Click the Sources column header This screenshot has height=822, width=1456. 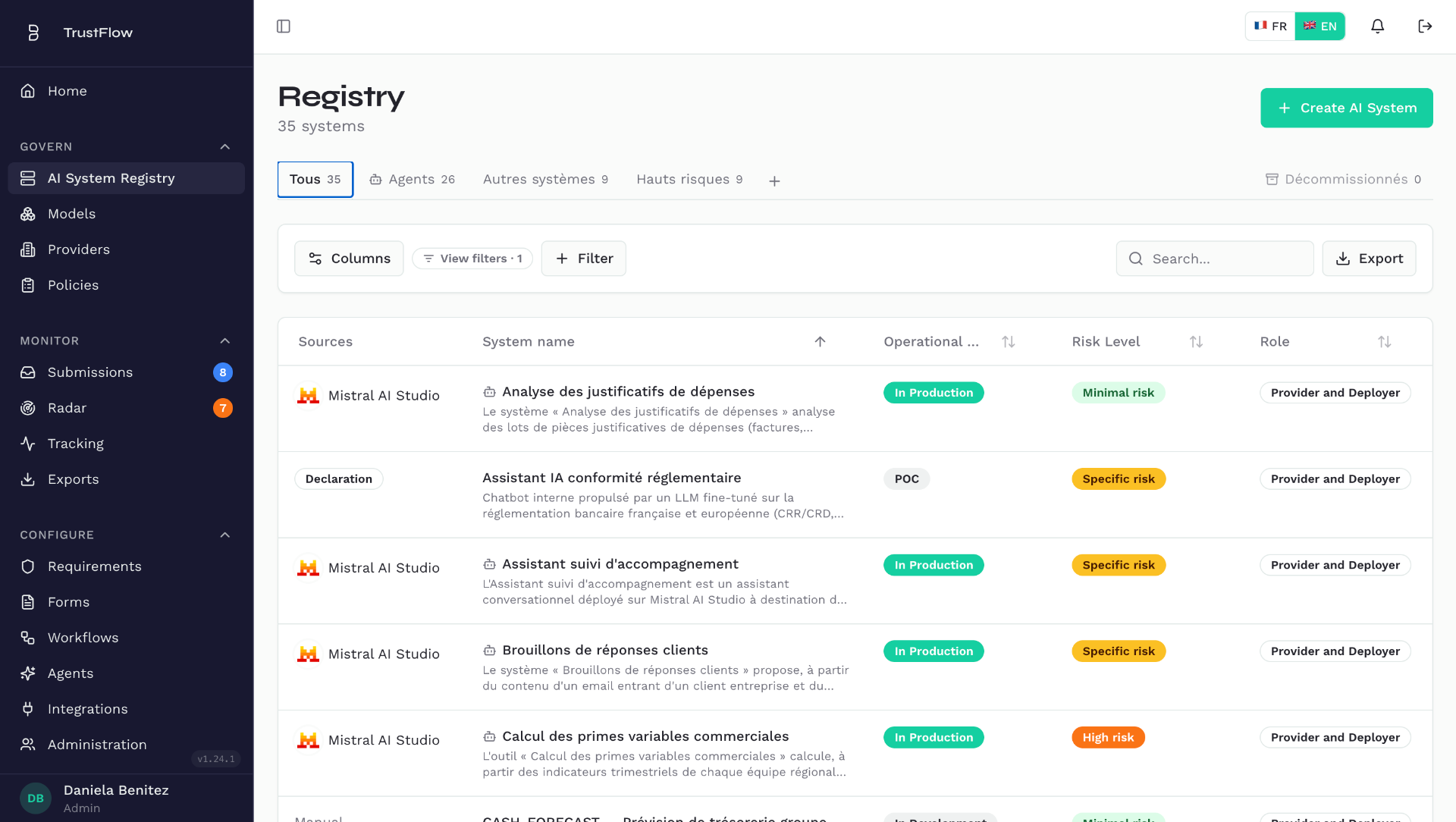pos(325,342)
